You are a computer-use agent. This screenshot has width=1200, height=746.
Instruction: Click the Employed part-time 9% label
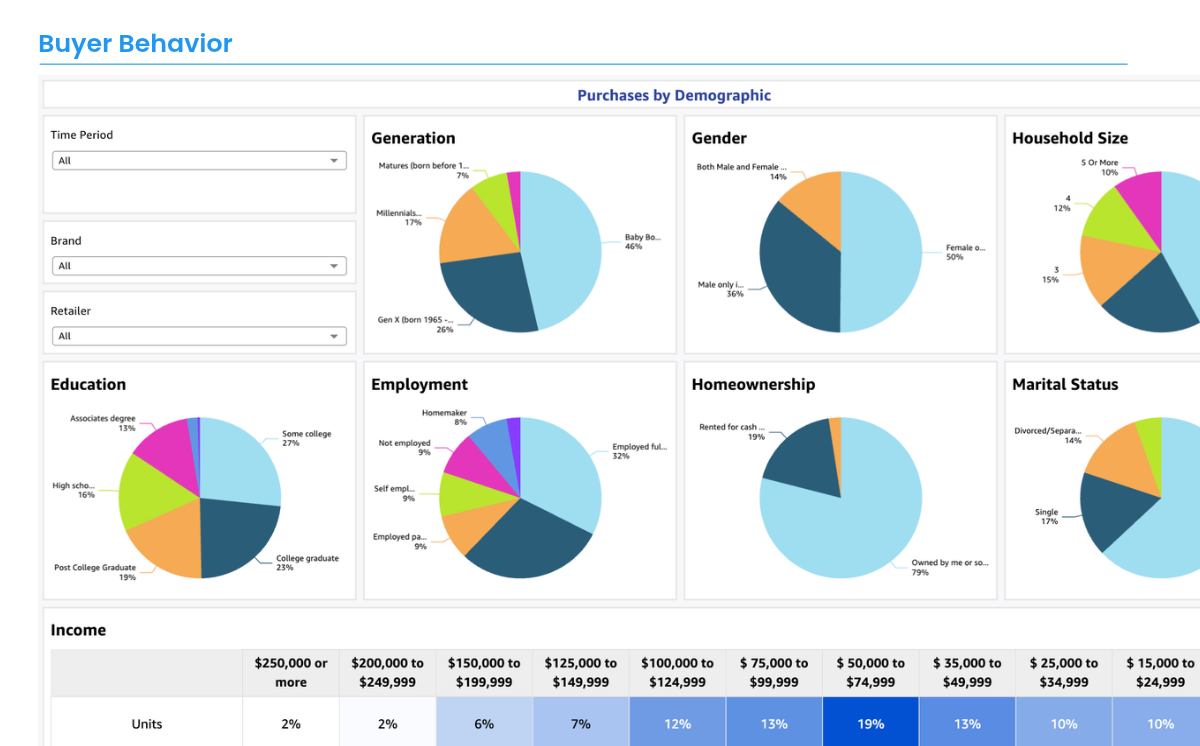[400, 541]
